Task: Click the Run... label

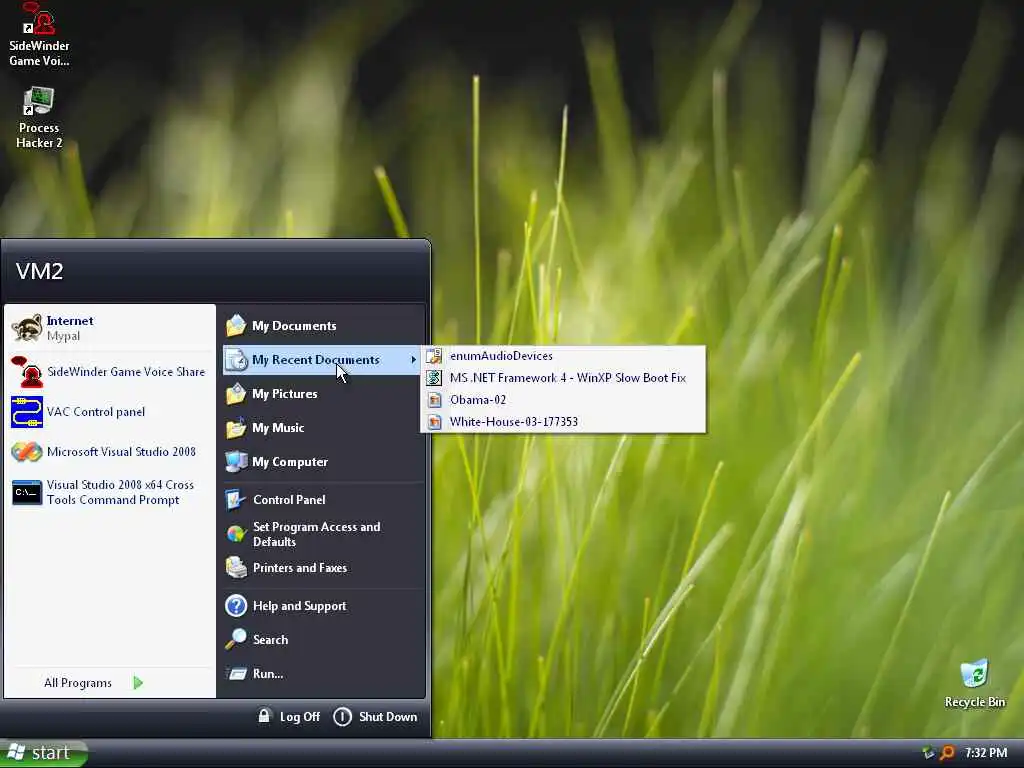Action: point(268,674)
